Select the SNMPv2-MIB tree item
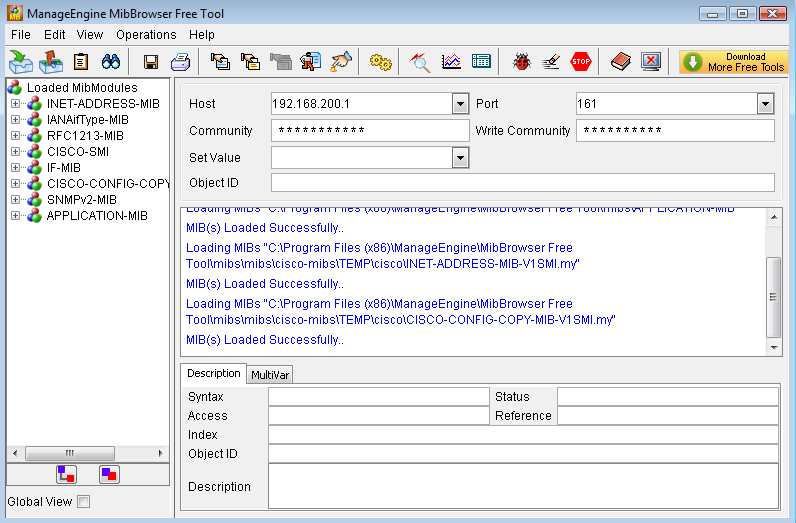The height and width of the screenshot is (523, 796). [82, 200]
